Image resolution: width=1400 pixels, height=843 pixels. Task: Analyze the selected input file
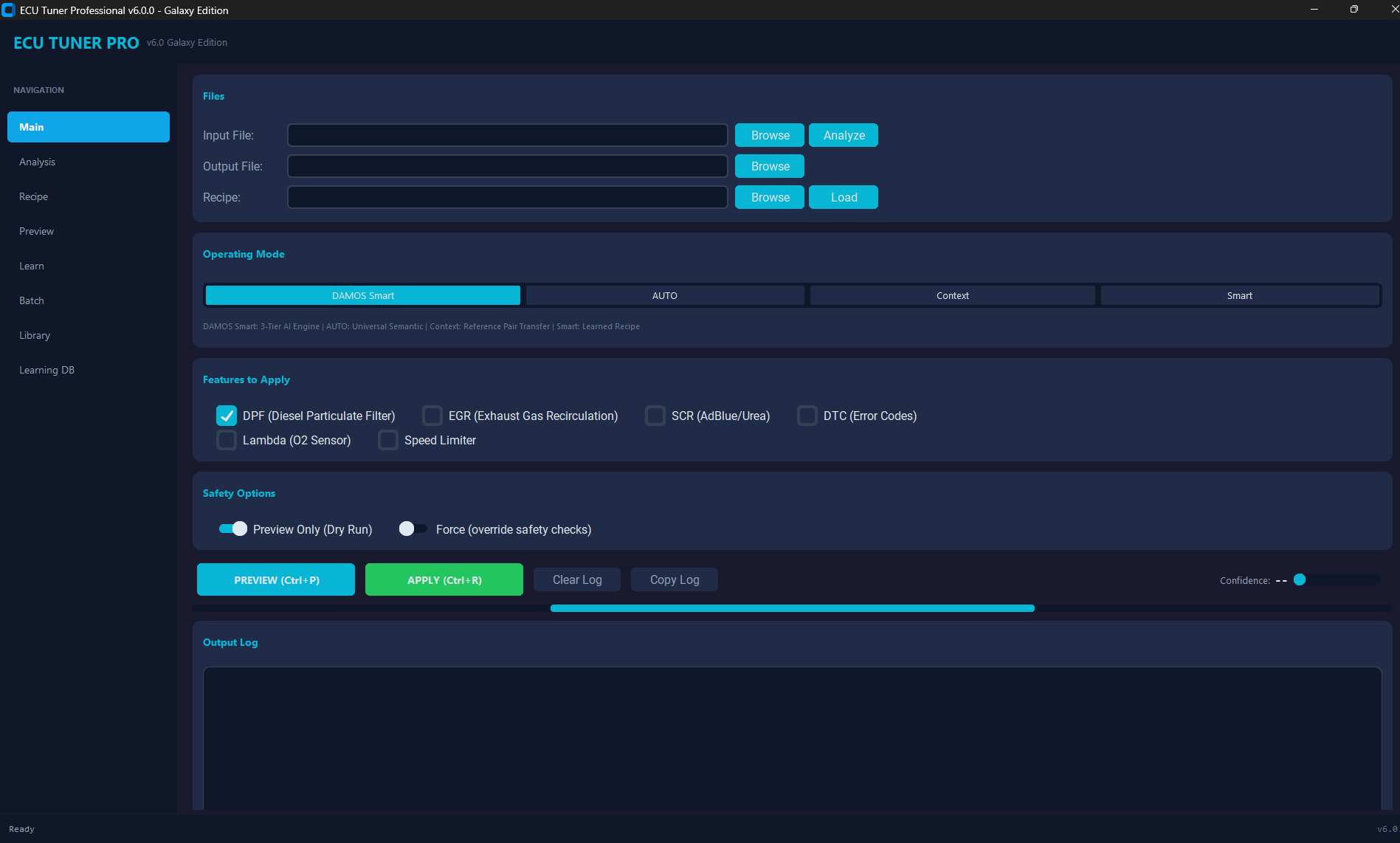pyautogui.click(x=843, y=135)
